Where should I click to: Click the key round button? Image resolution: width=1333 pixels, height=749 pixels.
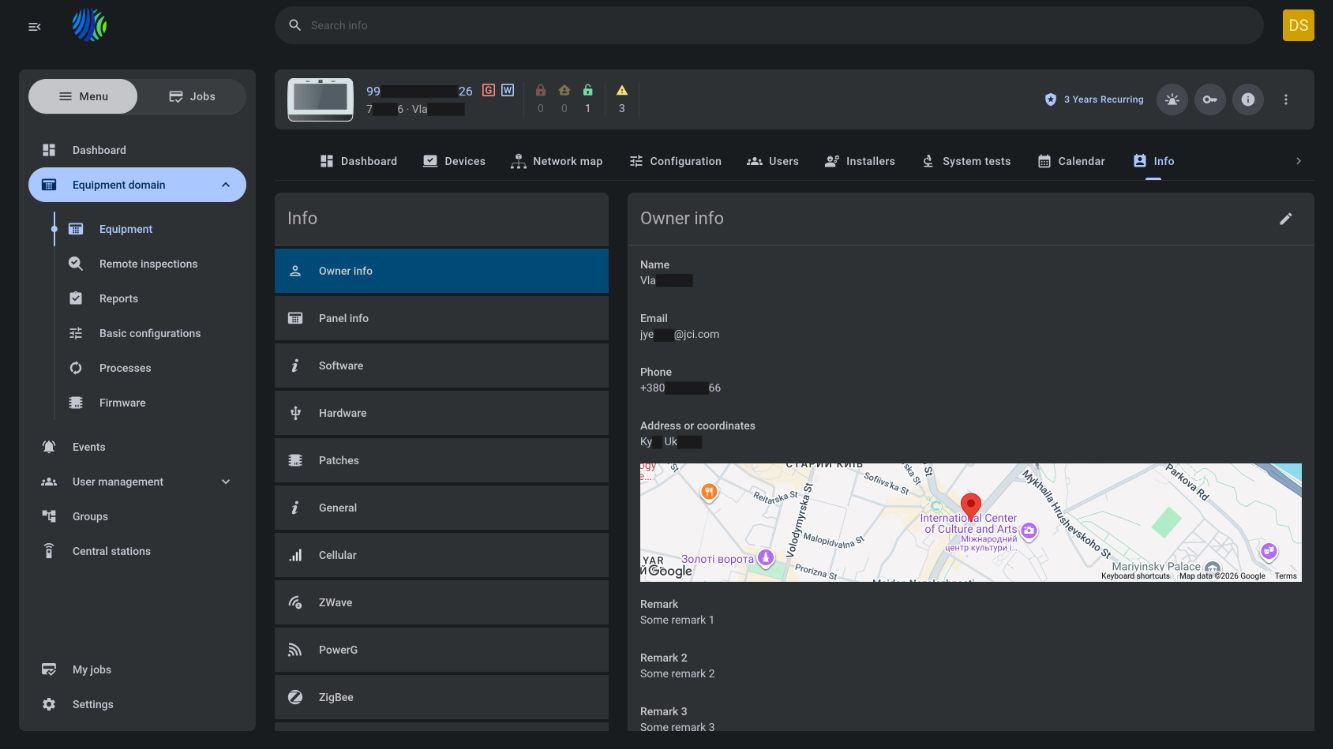(1210, 100)
